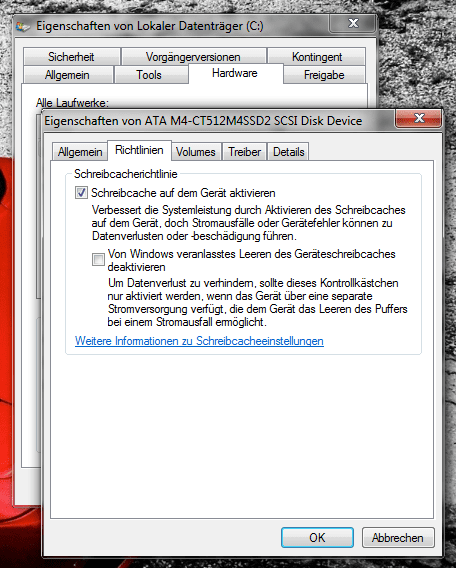
Task: Switch to the Allgemein tab of the disk device dialog
Action: [80, 151]
